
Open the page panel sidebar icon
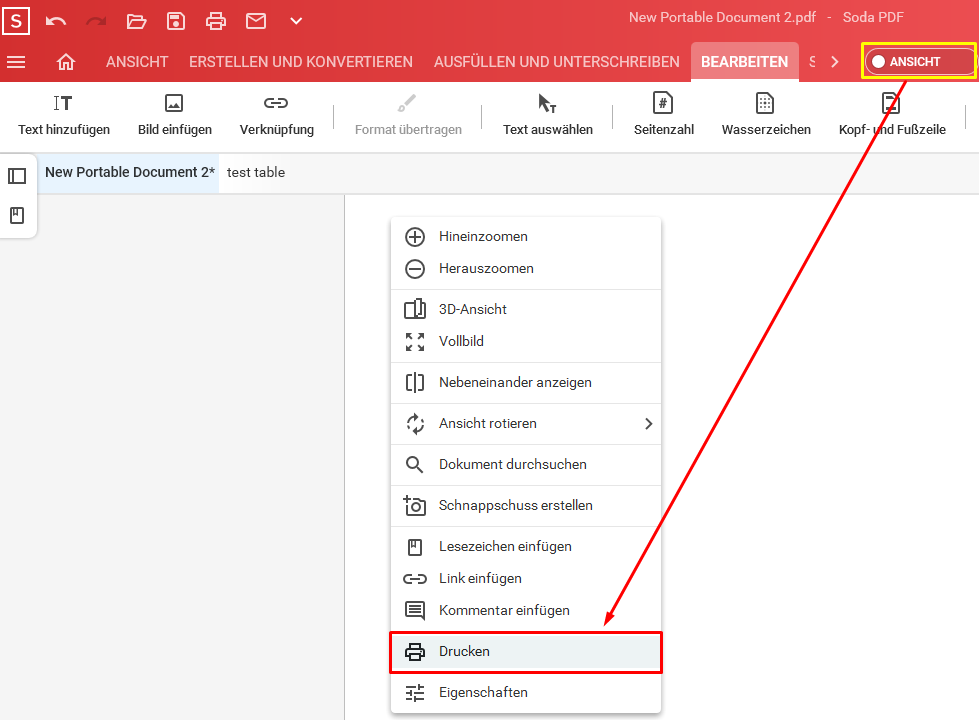click(17, 176)
